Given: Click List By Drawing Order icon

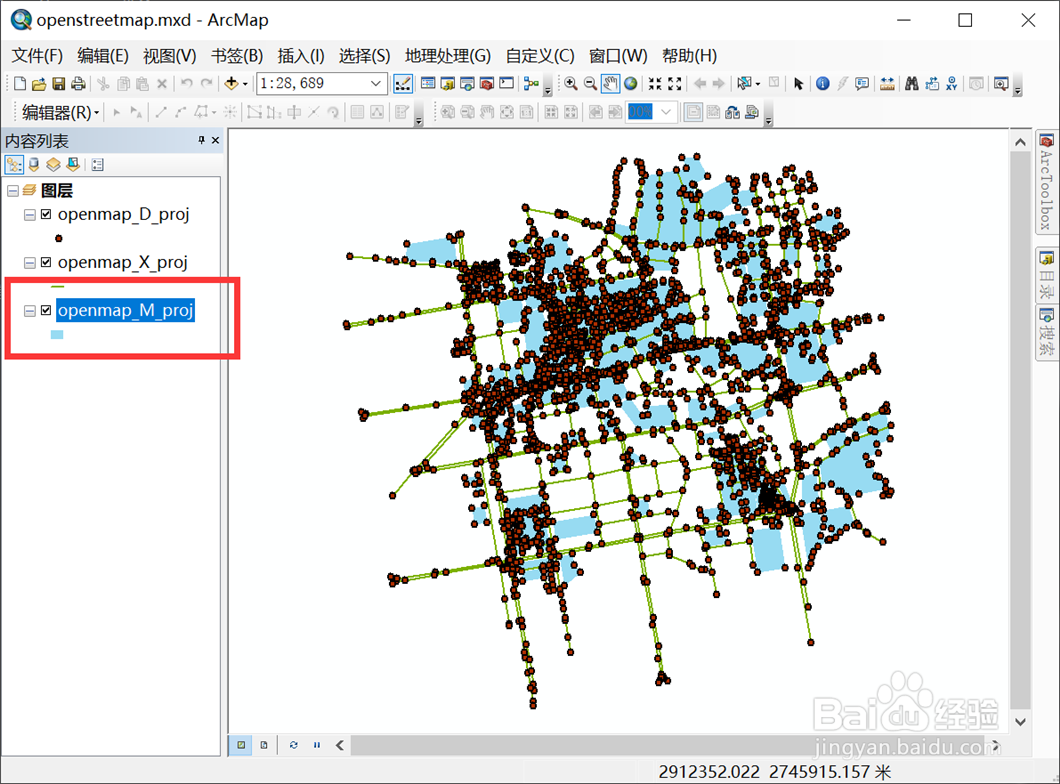Looking at the screenshot, I should click(14, 164).
